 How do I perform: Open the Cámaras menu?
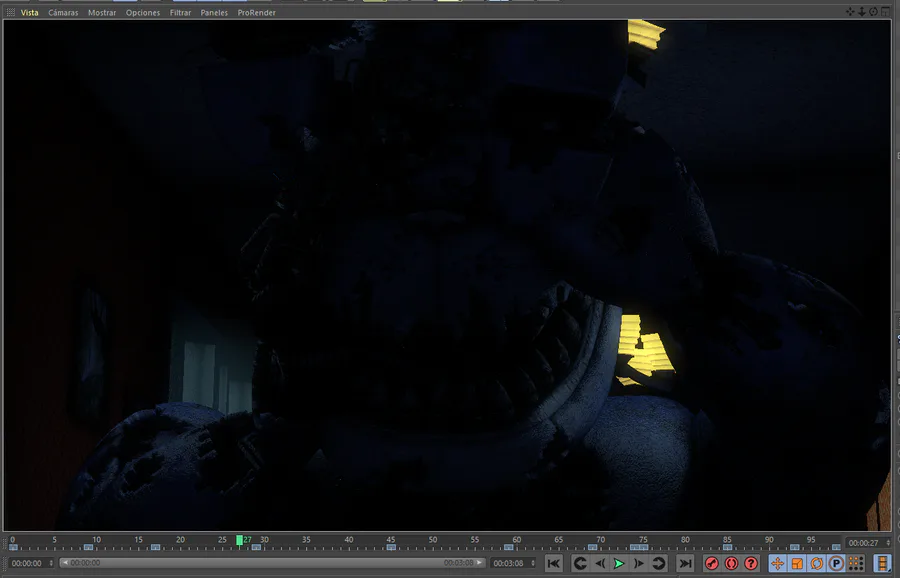63,12
